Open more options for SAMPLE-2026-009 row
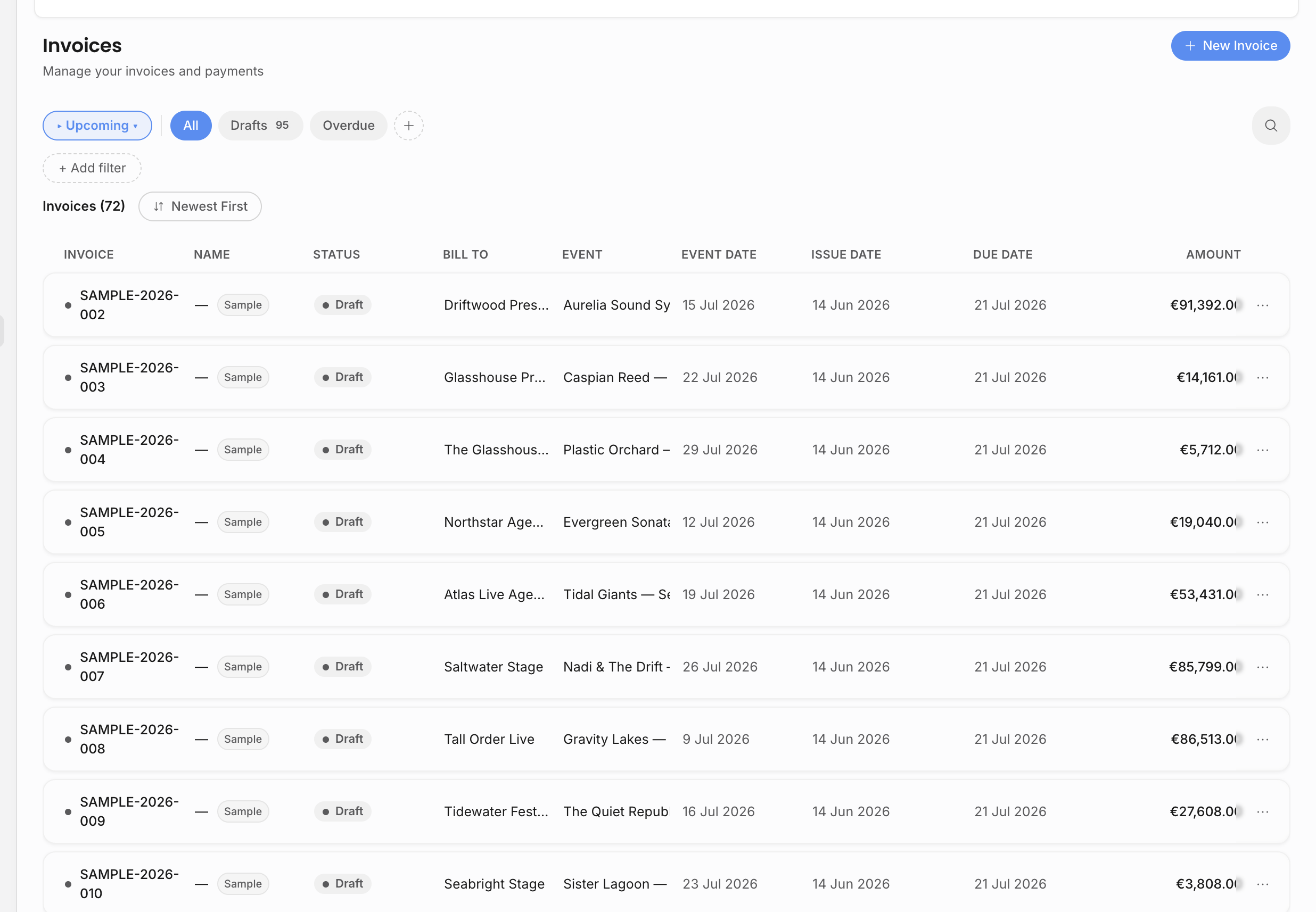 coord(1262,812)
